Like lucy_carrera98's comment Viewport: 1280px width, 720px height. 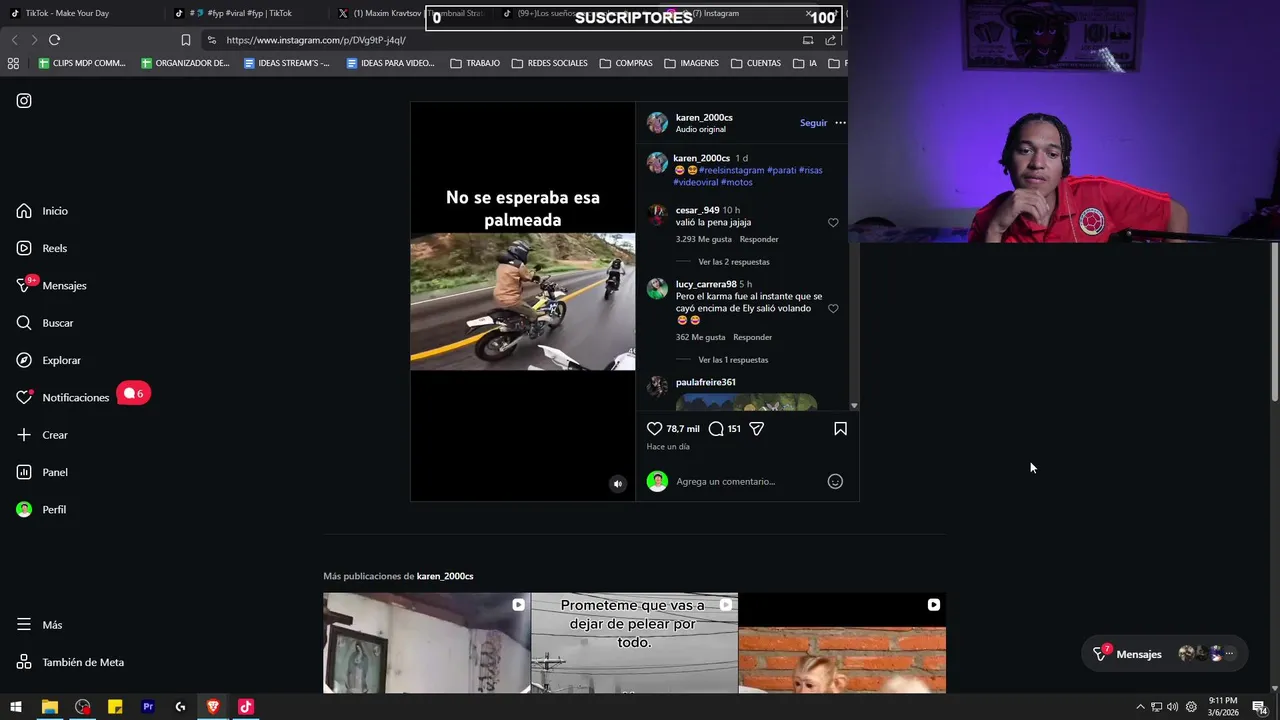pos(833,309)
